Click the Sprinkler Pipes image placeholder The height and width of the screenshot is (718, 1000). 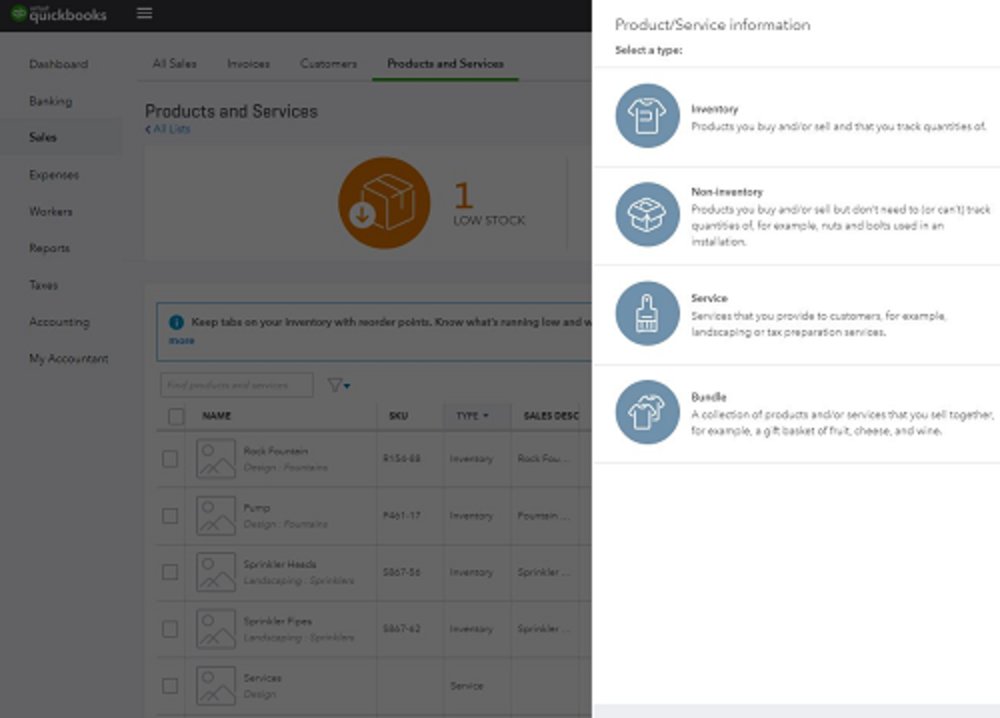(216, 629)
